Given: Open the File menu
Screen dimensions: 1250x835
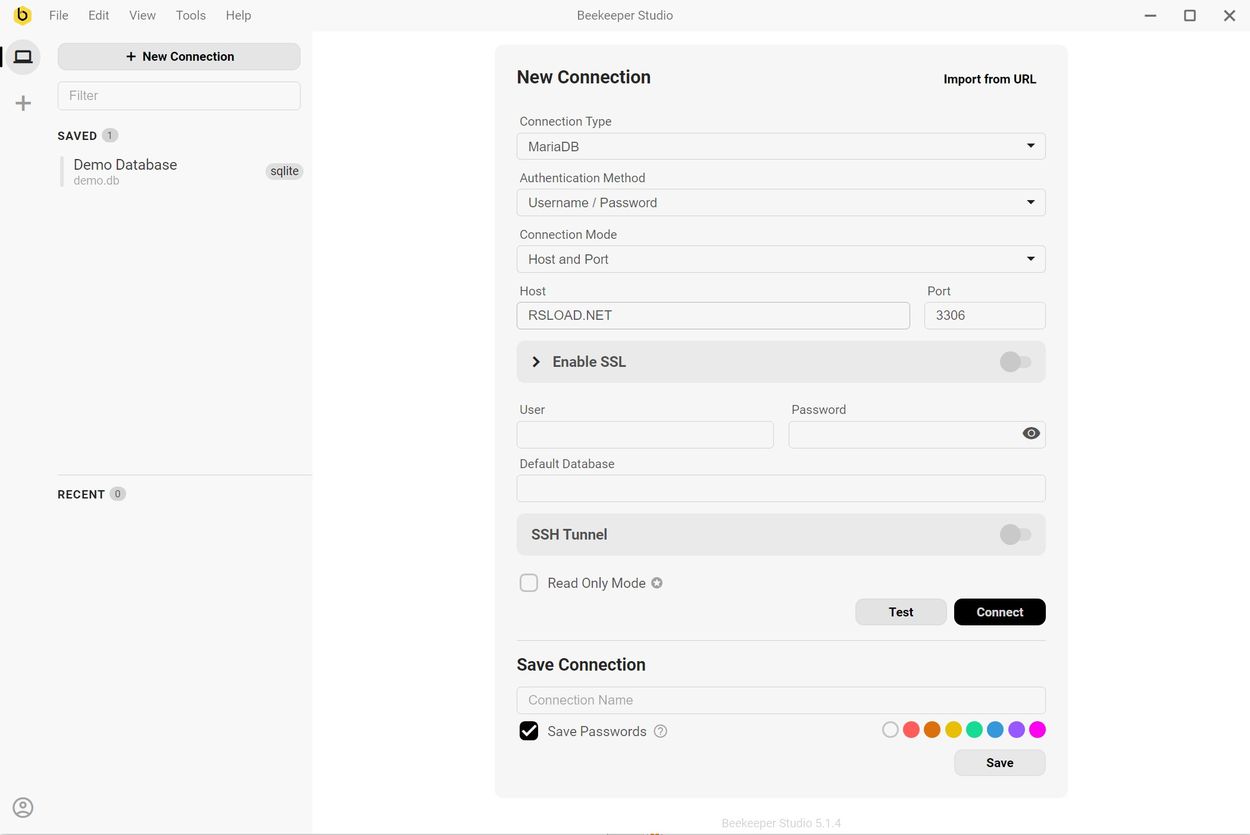Looking at the screenshot, I should point(59,15).
